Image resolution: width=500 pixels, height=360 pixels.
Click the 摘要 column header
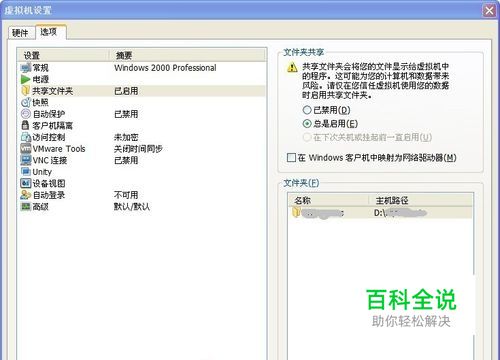[x=188, y=55]
